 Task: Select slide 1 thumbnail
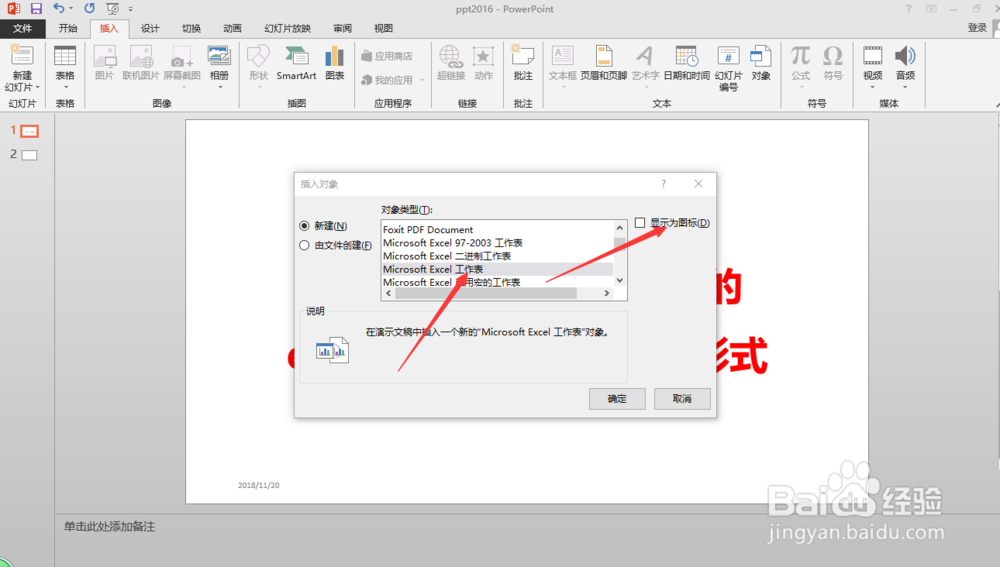coord(29,131)
